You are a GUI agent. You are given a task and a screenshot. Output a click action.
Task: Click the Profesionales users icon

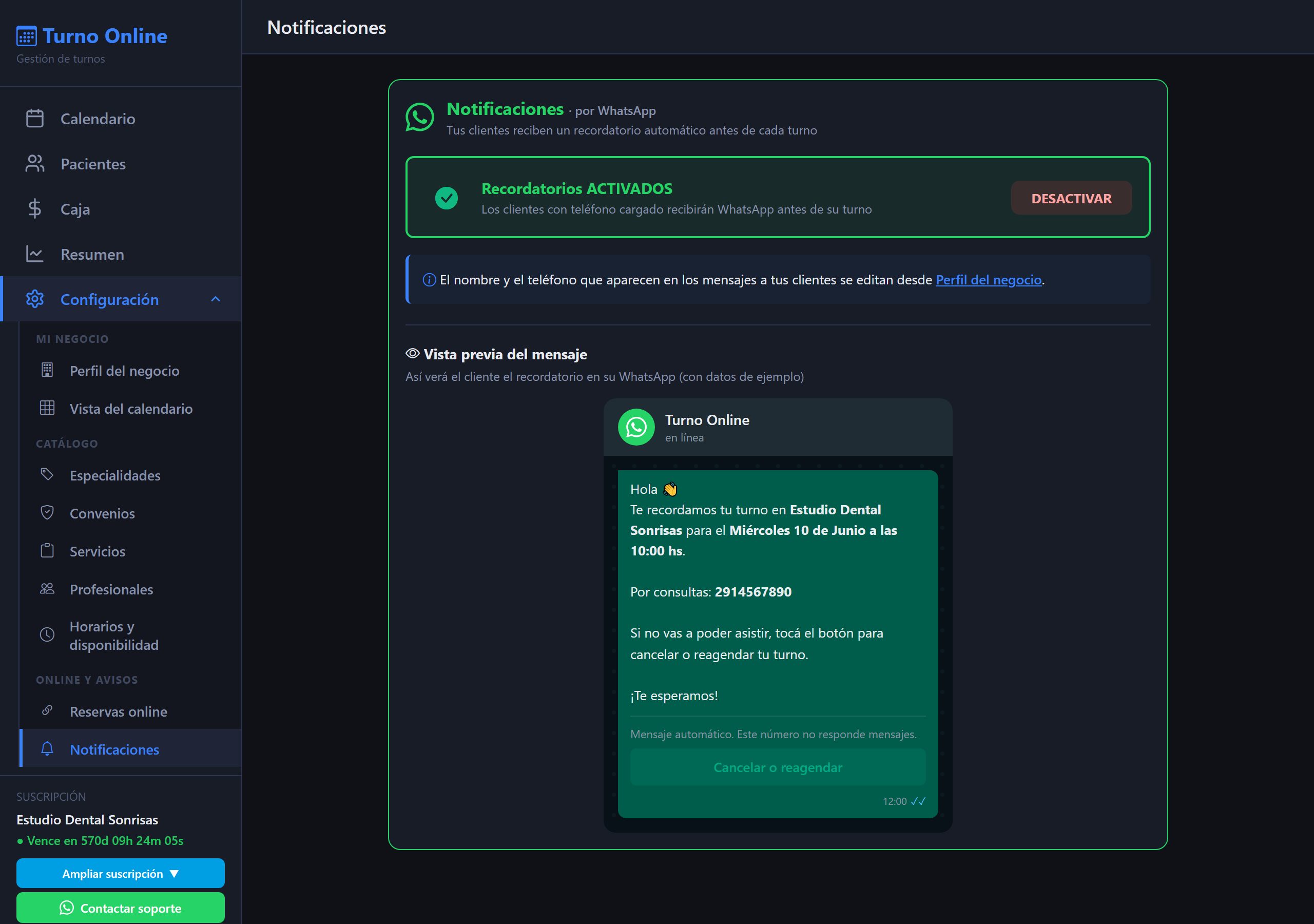[x=48, y=589]
